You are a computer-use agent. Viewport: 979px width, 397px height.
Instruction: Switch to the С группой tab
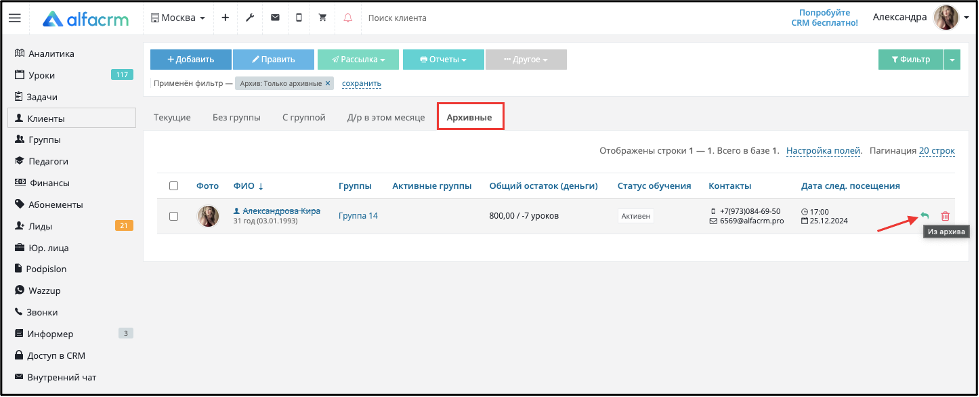tap(303, 117)
